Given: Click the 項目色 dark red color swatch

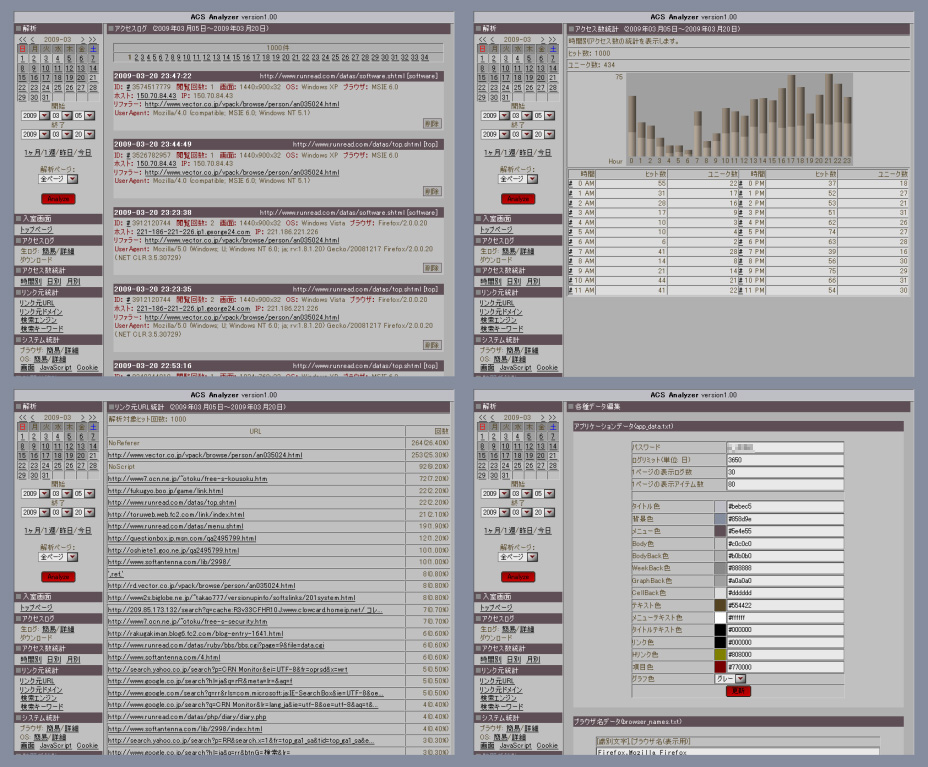Looking at the screenshot, I should pos(720,666).
